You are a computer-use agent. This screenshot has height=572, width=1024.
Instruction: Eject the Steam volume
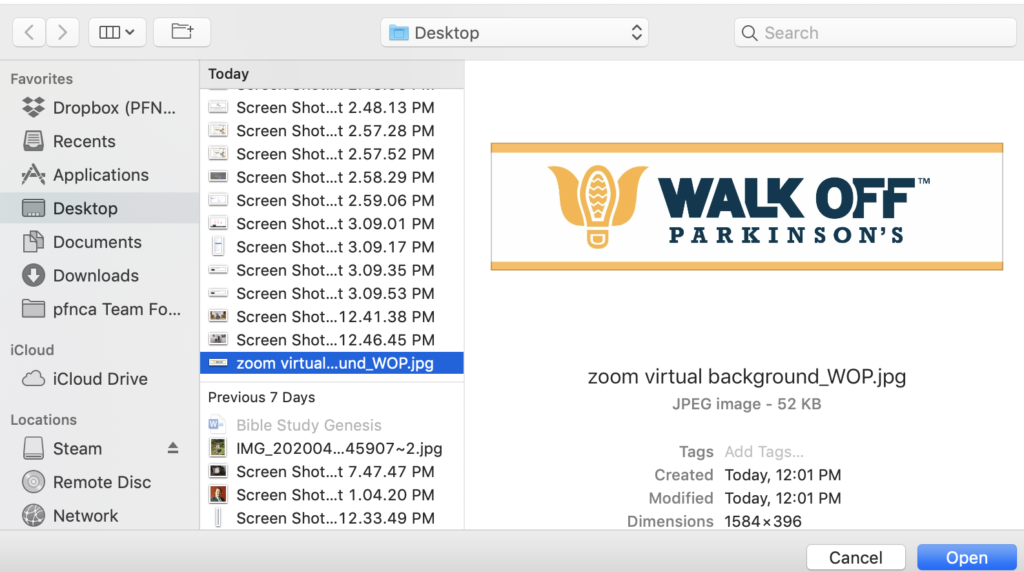172,448
